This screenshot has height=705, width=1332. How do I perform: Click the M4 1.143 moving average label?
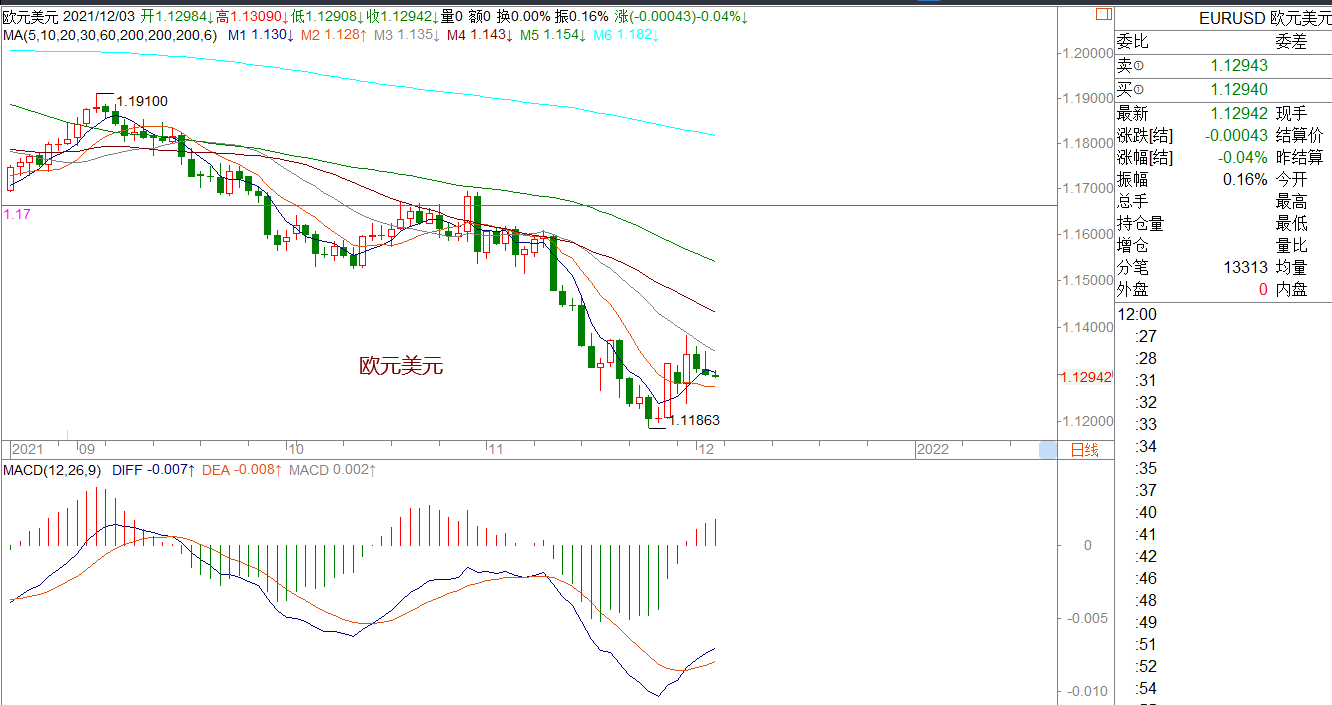pyautogui.click(x=480, y=35)
